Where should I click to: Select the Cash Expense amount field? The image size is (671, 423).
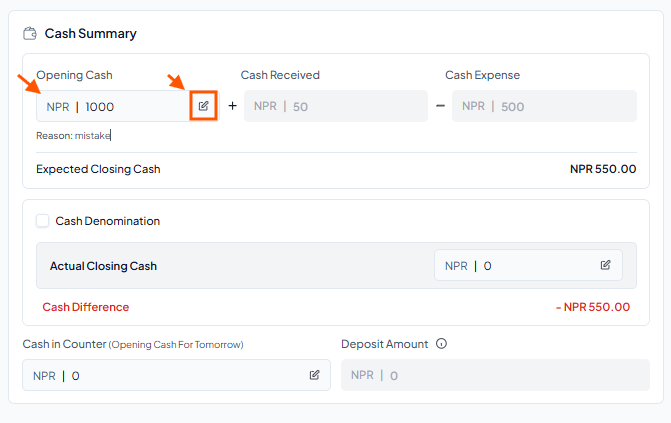[x=544, y=106]
